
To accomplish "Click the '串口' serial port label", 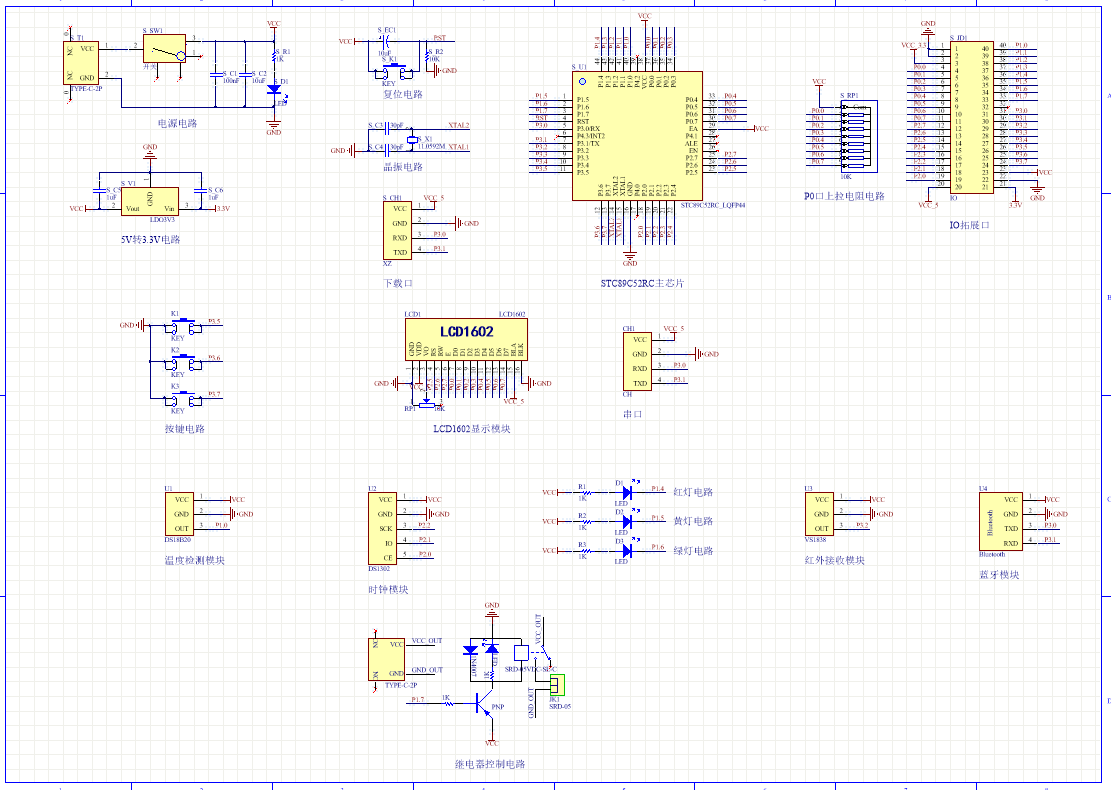I will pyautogui.click(x=633, y=414).
